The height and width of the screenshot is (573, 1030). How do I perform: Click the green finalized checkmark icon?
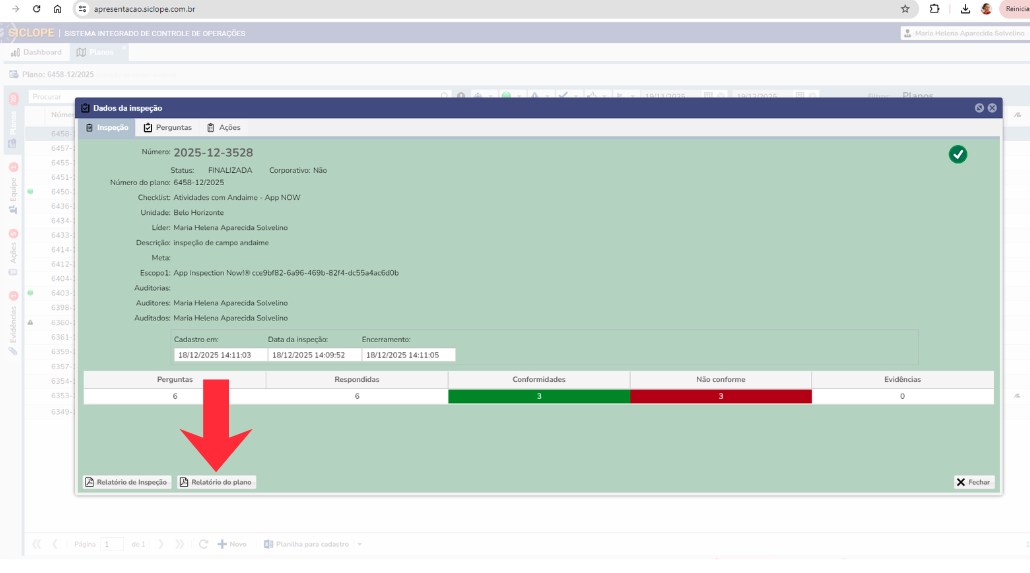pyautogui.click(x=957, y=154)
